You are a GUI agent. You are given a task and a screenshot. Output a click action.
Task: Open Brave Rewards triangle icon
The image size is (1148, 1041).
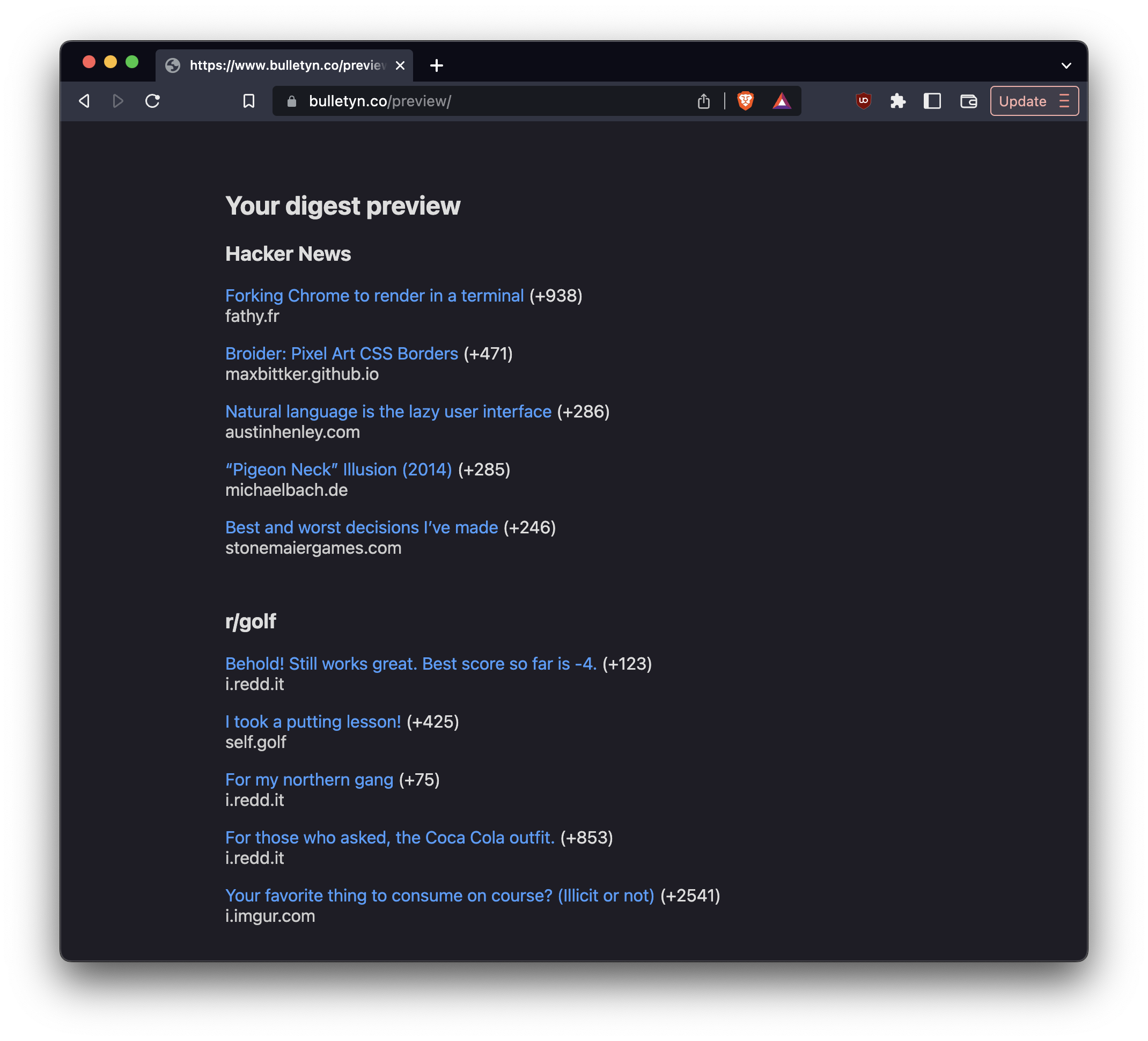(782, 101)
